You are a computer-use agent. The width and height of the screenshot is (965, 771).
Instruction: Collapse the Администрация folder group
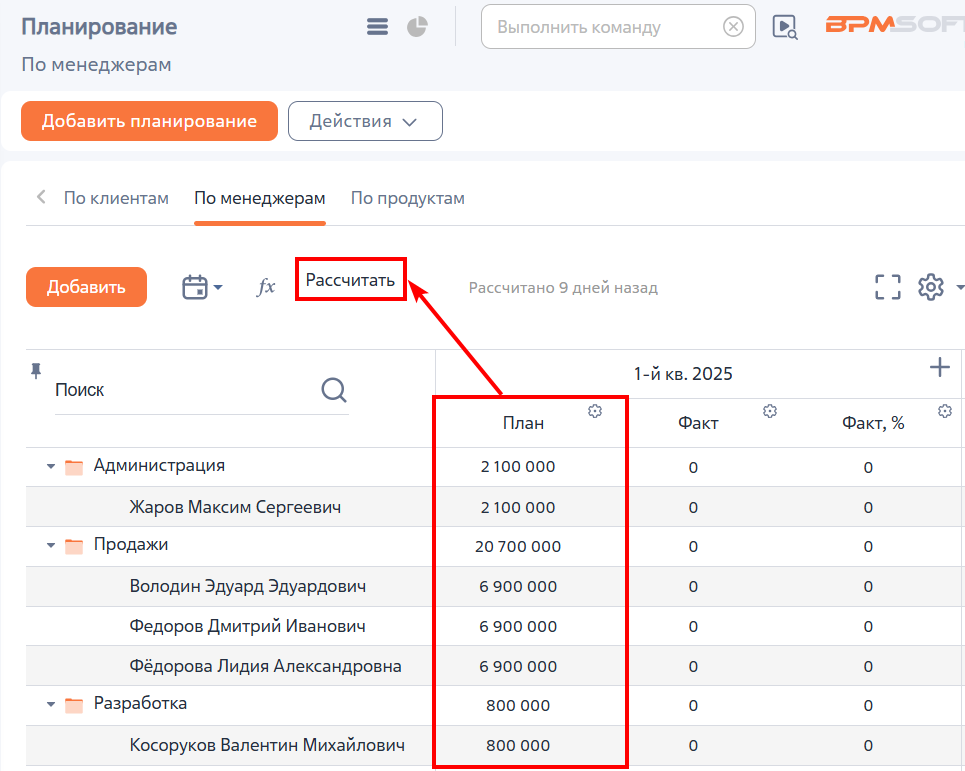click(x=51, y=466)
